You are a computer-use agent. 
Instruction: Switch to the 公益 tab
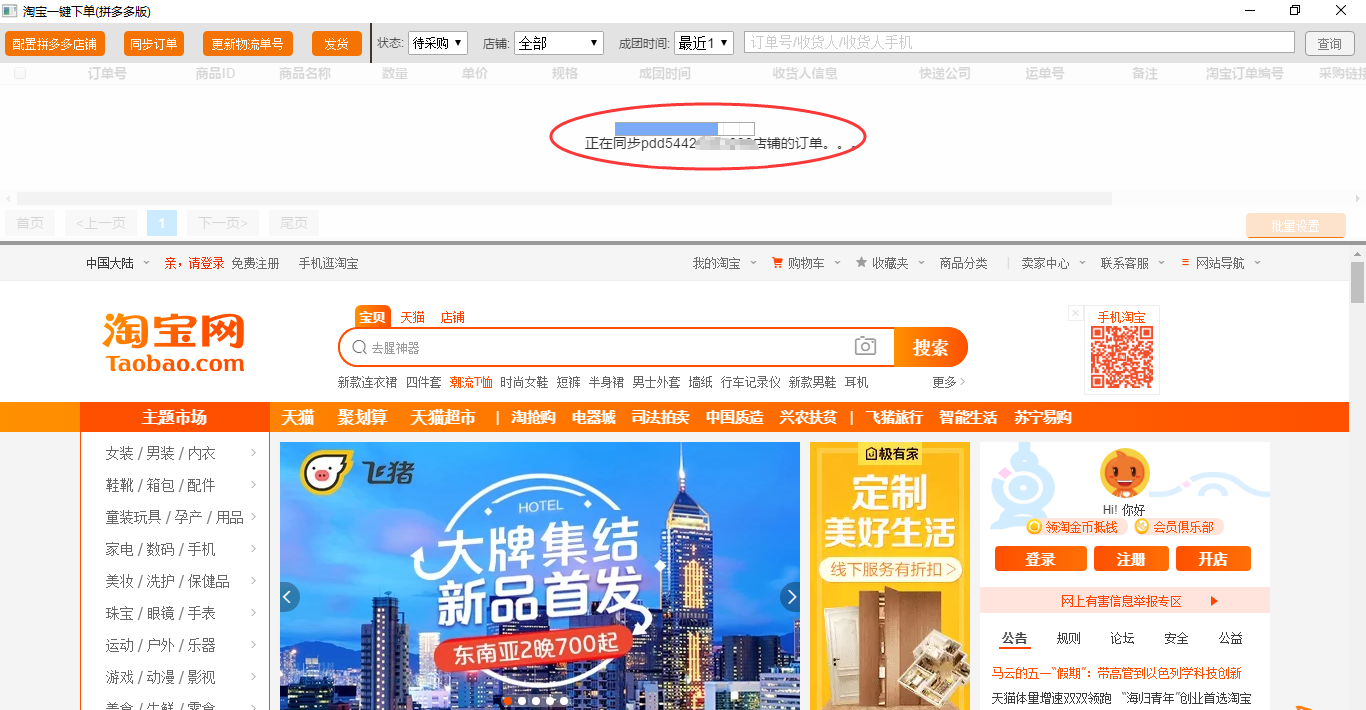click(x=1230, y=638)
